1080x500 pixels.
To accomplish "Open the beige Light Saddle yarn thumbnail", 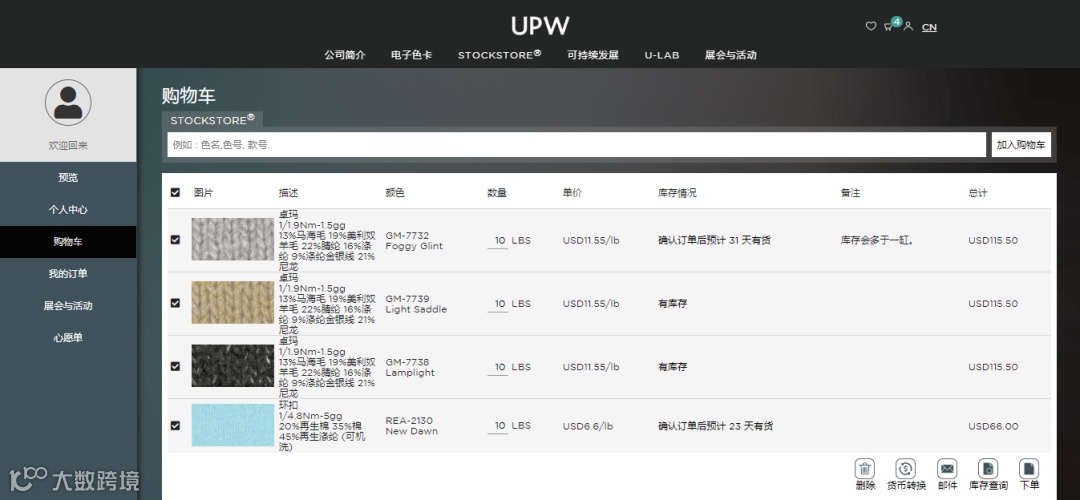I will coord(233,303).
